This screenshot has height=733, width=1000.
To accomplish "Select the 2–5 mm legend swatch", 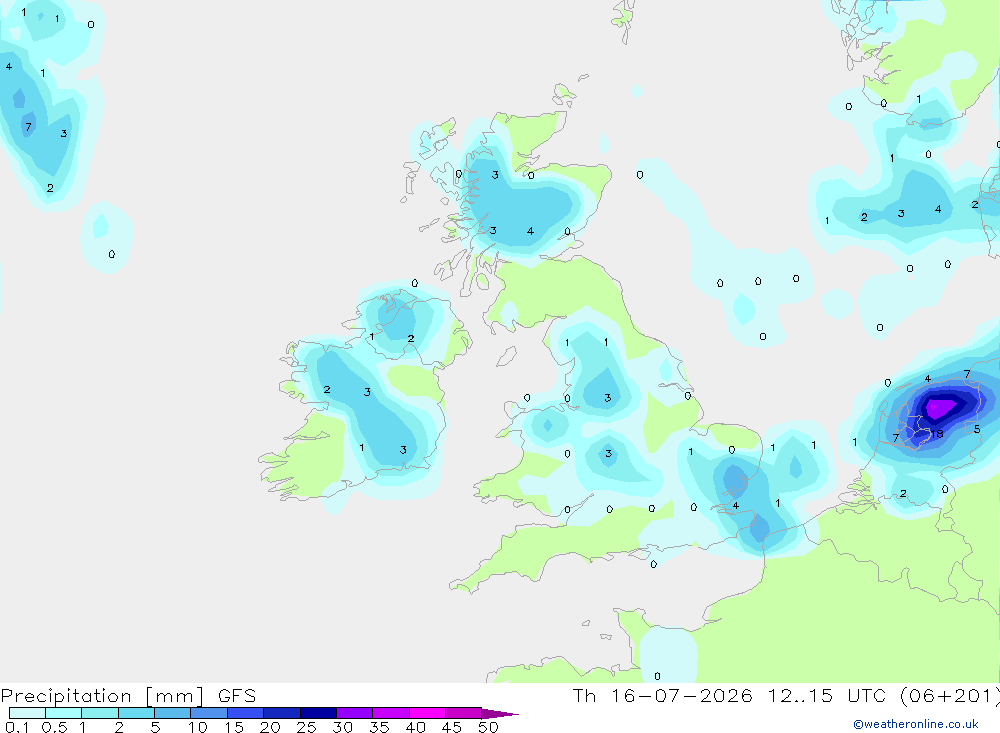I will [136, 713].
